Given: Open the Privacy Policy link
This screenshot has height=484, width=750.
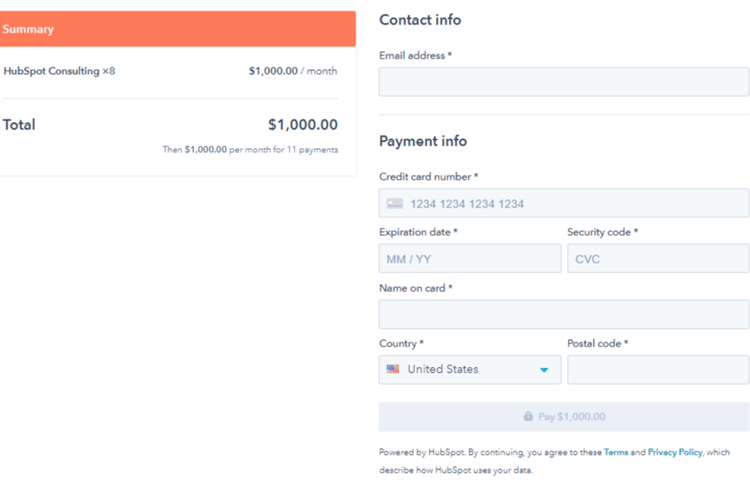Looking at the screenshot, I should coord(675,453).
